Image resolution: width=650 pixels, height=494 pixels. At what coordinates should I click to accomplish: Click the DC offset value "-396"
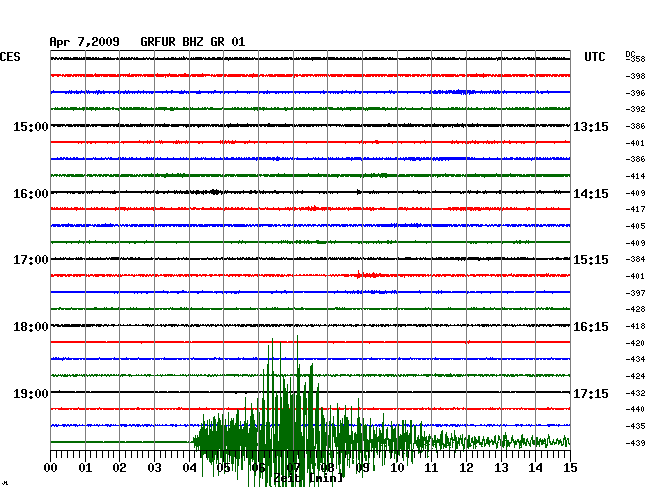pos(635,93)
